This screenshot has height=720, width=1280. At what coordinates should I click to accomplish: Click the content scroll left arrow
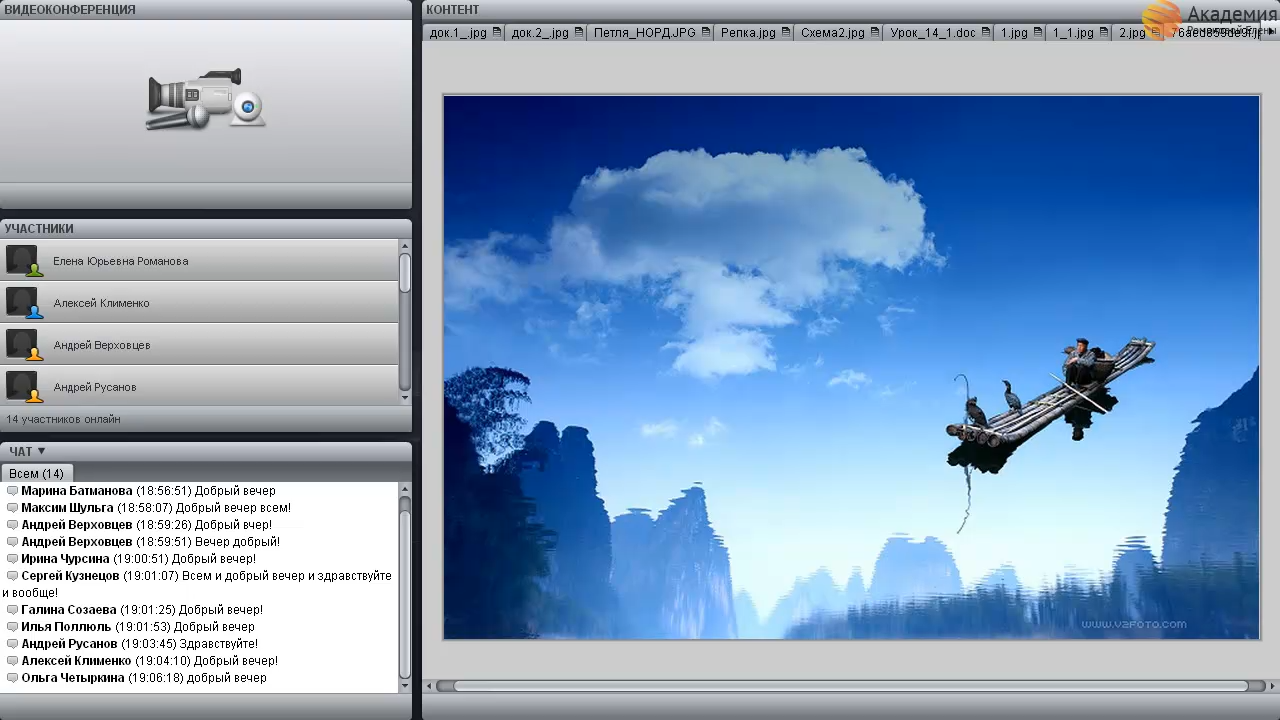pos(430,686)
